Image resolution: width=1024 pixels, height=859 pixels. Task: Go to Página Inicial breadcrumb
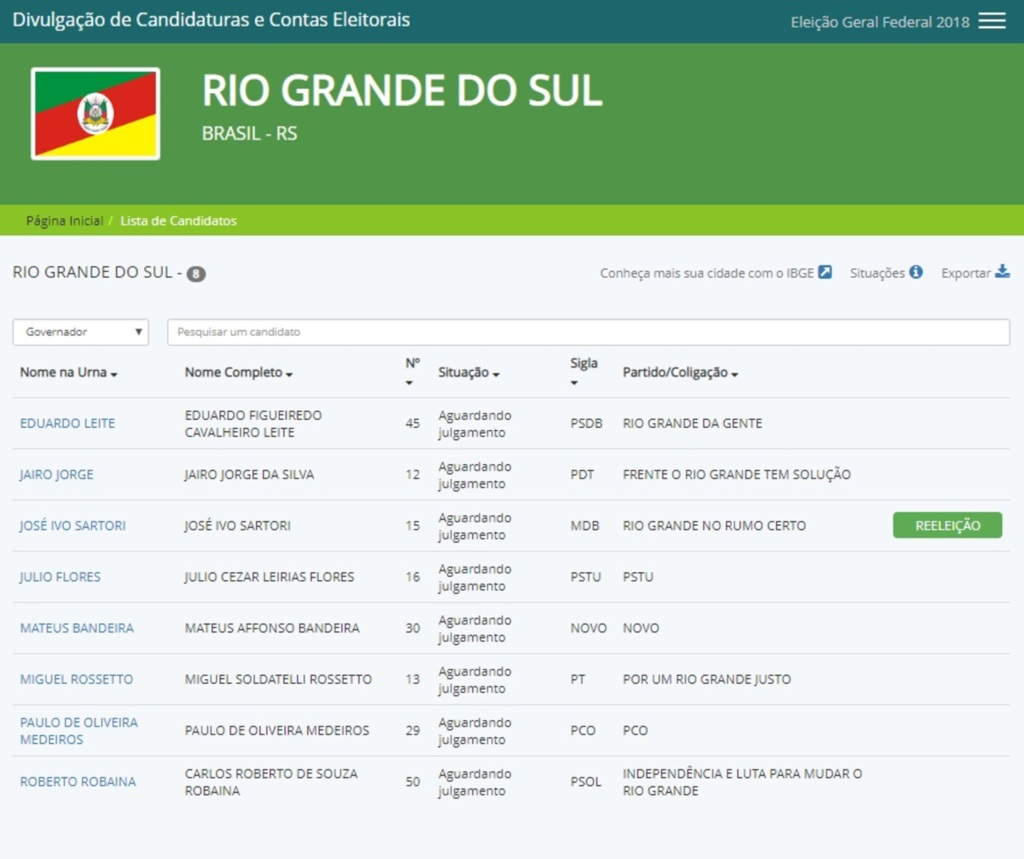tap(64, 221)
